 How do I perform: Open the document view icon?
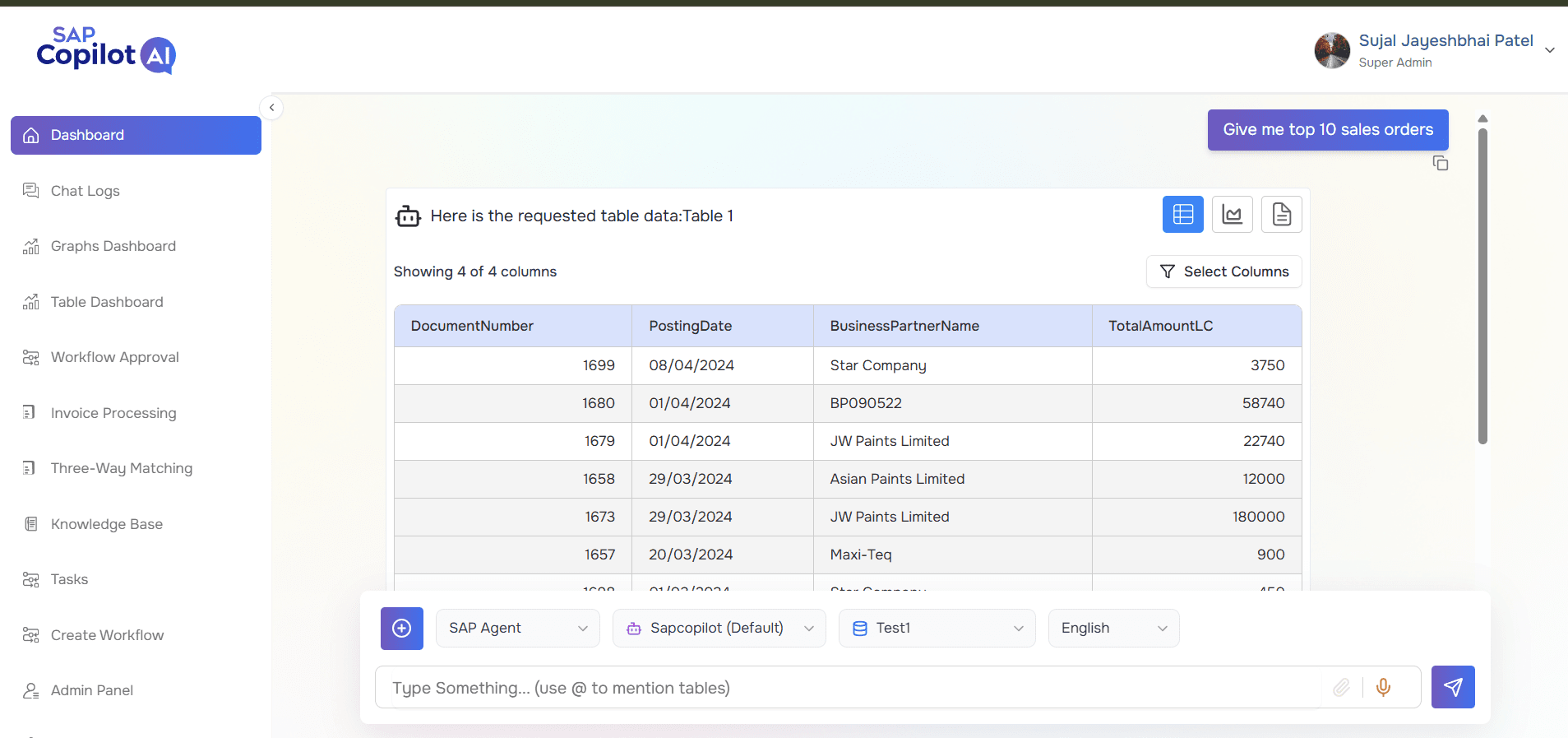[1282, 215]
